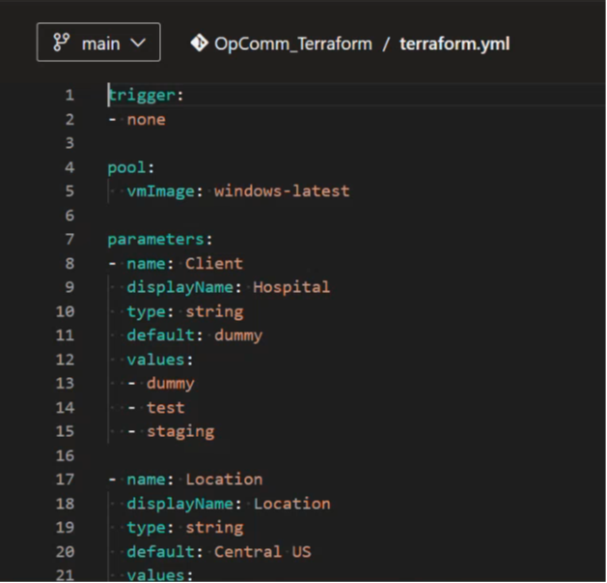Click the repository icon before OpComm_Terraform

click(198, 44)
